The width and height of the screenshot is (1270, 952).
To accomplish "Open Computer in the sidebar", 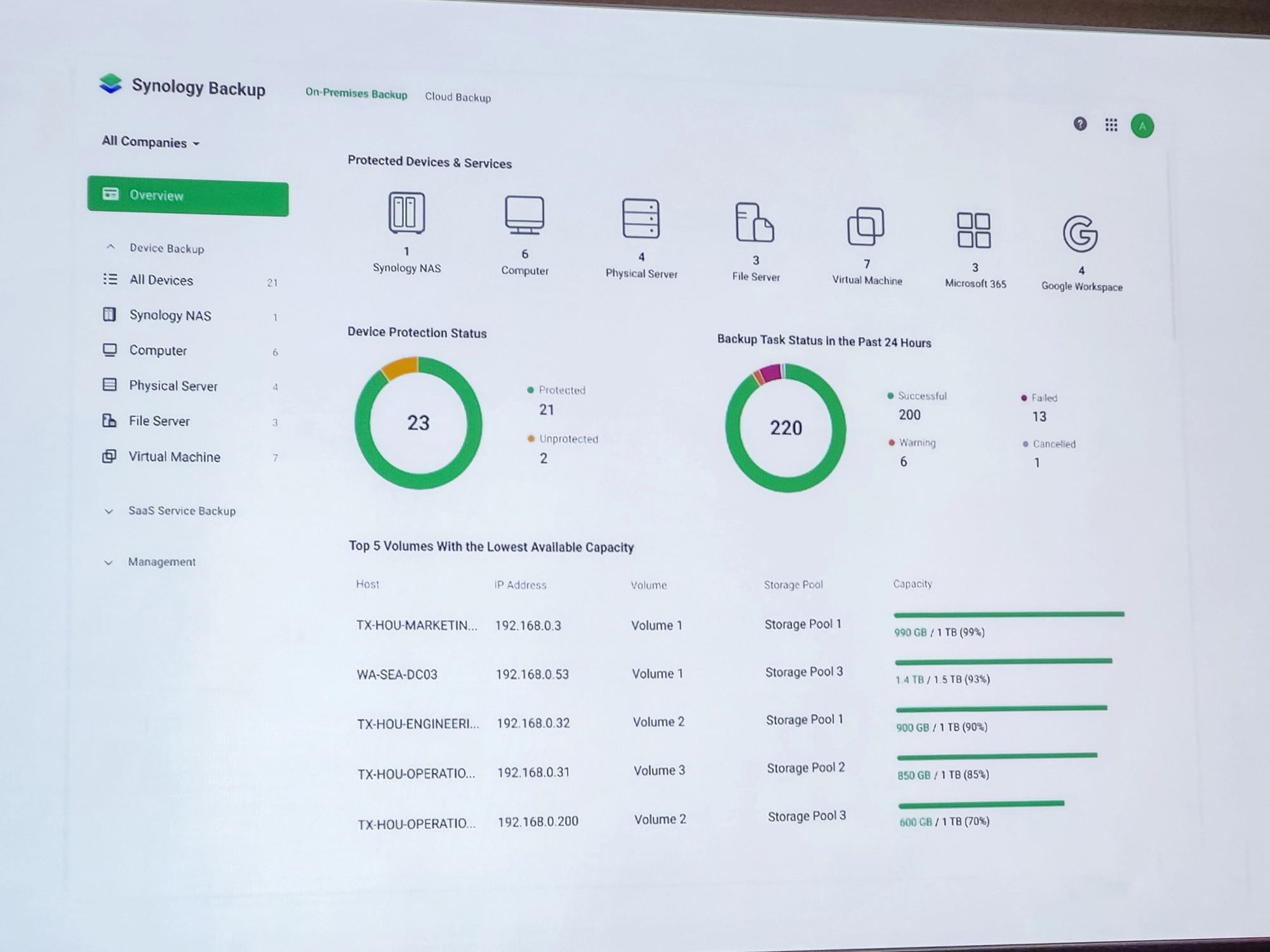I will [190, 350].
